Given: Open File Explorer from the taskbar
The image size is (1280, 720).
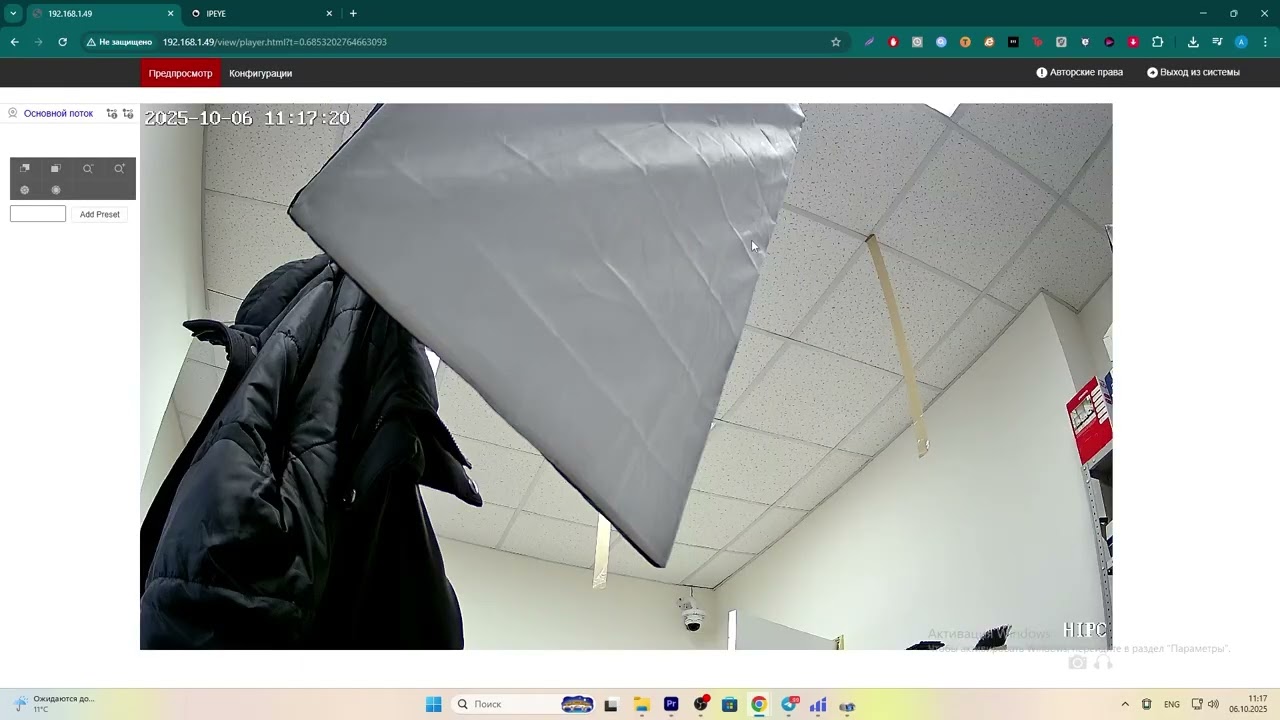Looking at the screenshot, I should tap(641, 705).
